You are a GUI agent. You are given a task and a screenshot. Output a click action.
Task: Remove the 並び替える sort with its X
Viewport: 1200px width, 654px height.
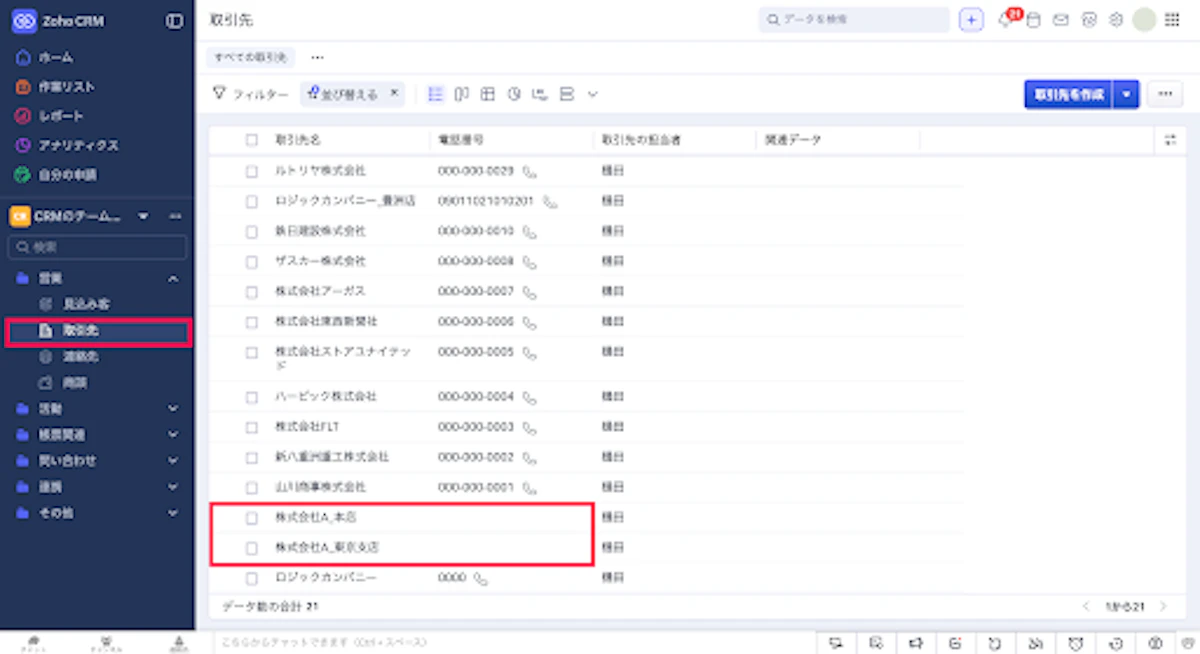coord(394,93)
